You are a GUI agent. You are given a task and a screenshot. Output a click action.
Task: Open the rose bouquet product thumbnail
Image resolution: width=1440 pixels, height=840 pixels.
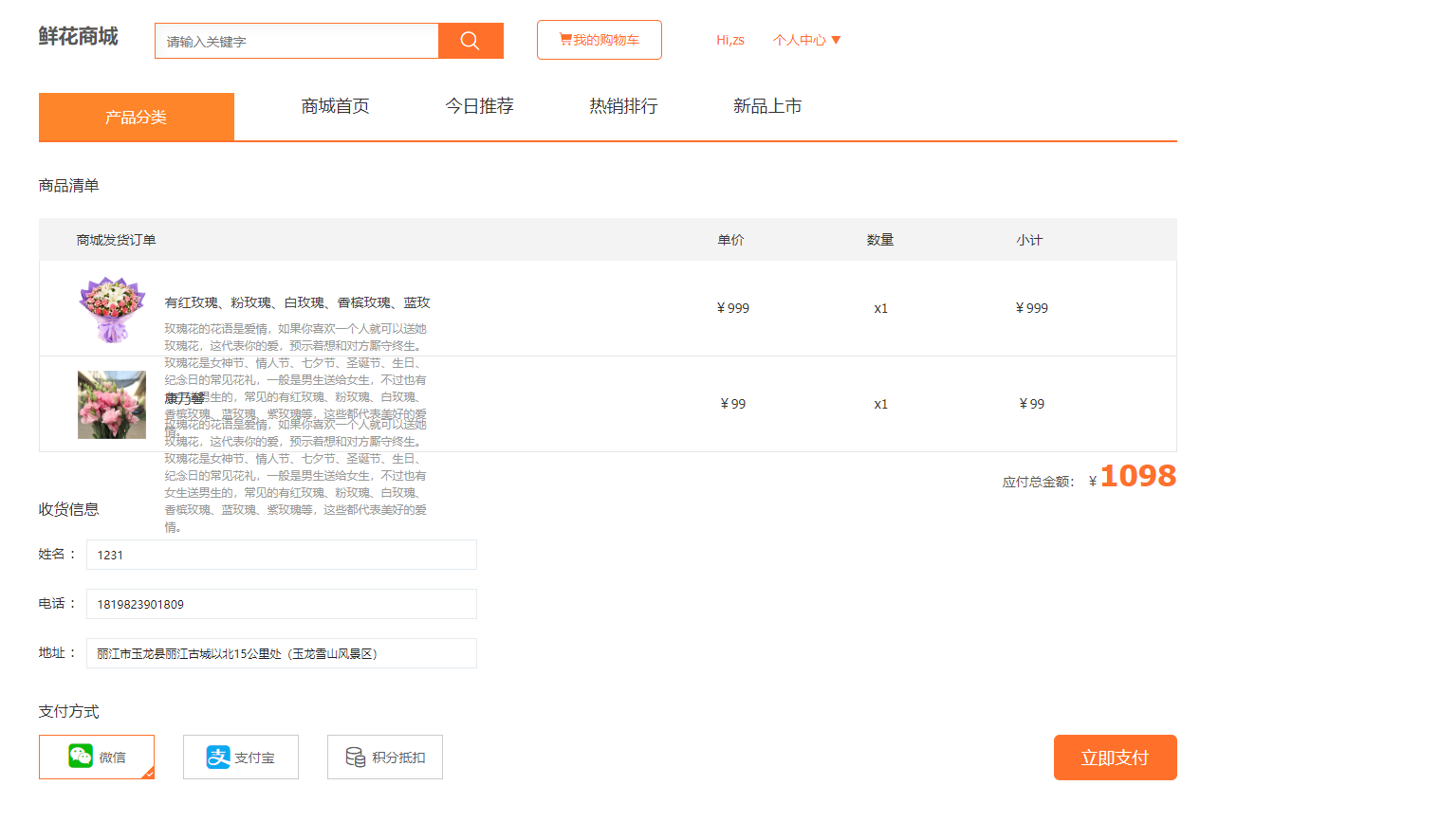pyautogui.click(x=112, y=309)
